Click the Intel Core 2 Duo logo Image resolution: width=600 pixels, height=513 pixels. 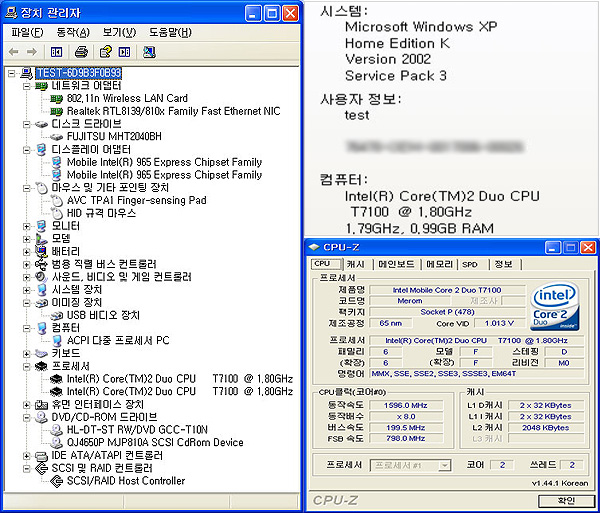(x=554, y=307)
